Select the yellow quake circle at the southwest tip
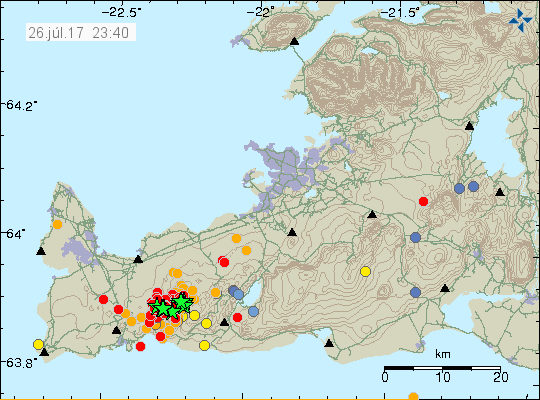 (x=38, y=344)
